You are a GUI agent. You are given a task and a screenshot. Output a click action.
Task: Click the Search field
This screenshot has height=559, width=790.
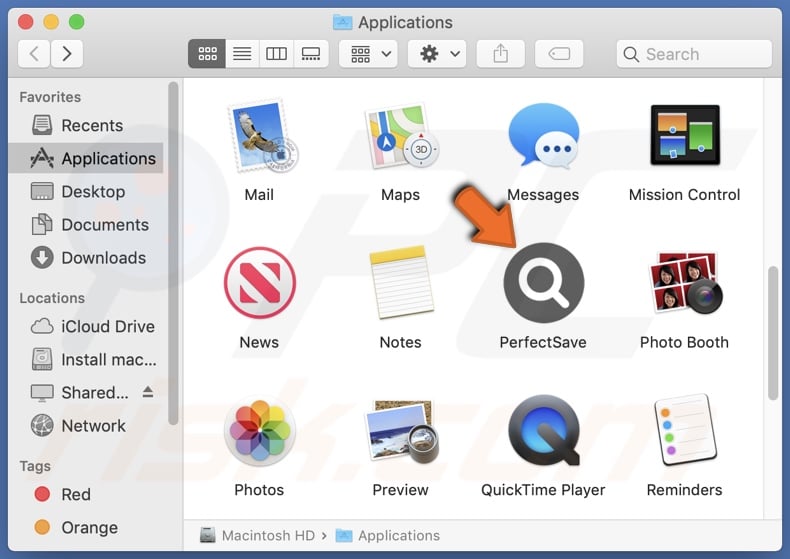(x=694, y=54)
